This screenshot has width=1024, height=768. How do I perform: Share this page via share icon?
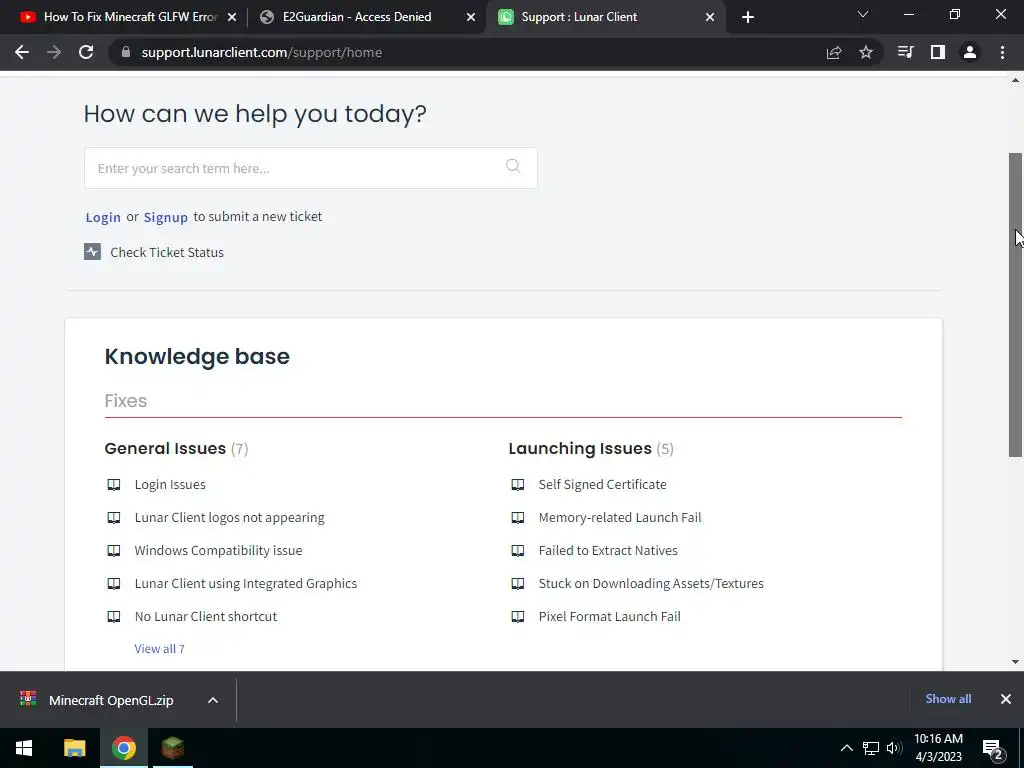[x=834, y=52]
